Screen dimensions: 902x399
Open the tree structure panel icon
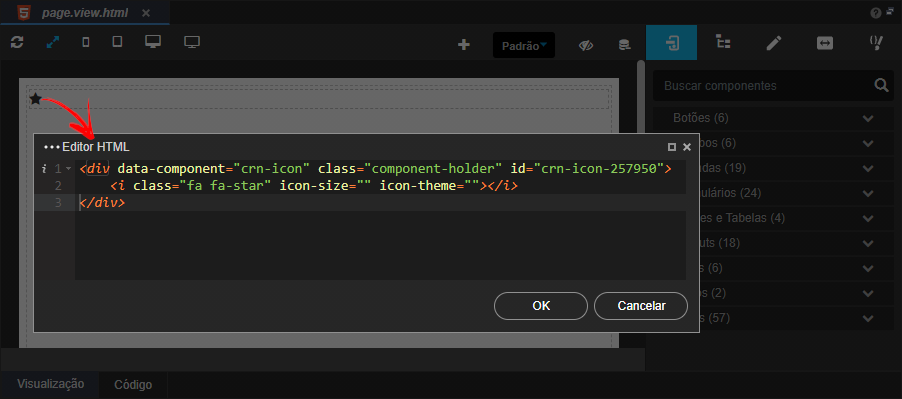(x=723, y=42)
